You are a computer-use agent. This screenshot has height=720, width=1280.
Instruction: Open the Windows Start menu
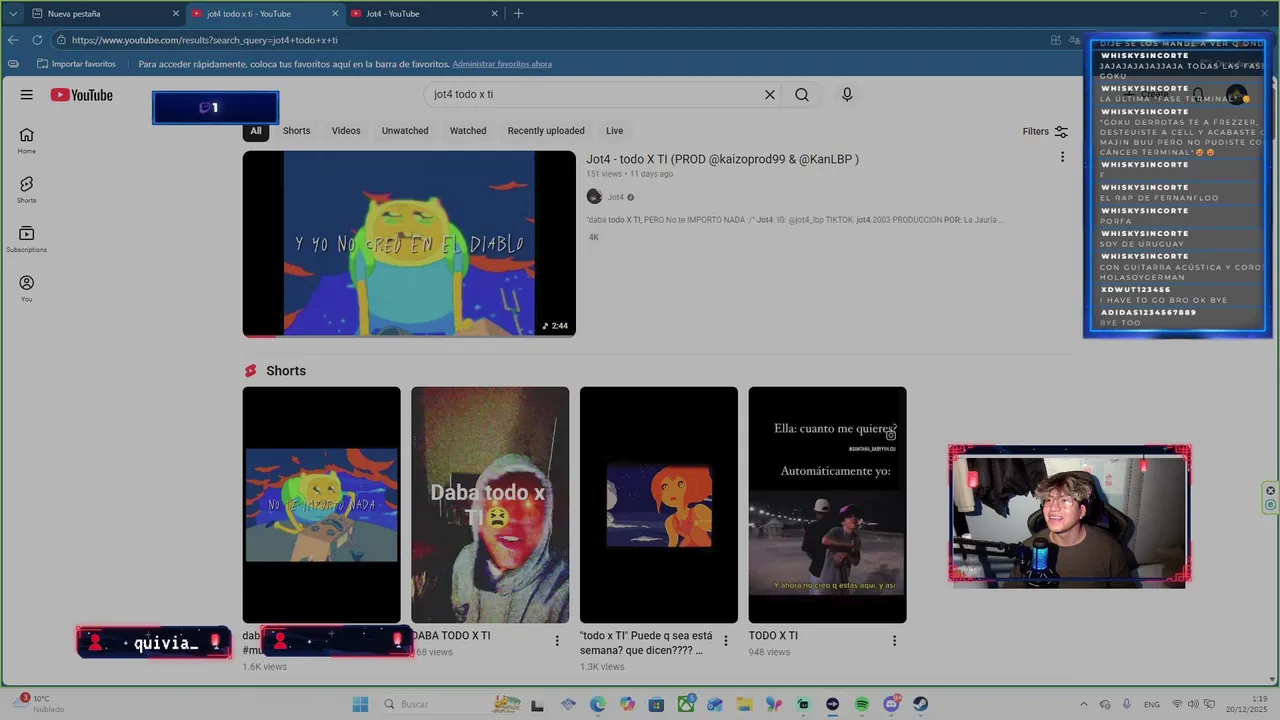pyautogui.click(x=360, y=704)
